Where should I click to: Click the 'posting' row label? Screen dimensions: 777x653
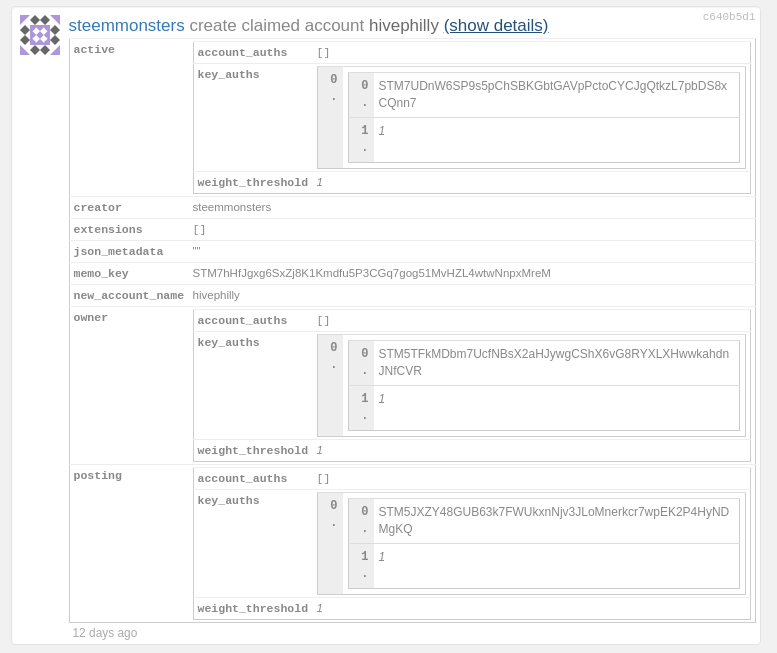click(98, 476)
